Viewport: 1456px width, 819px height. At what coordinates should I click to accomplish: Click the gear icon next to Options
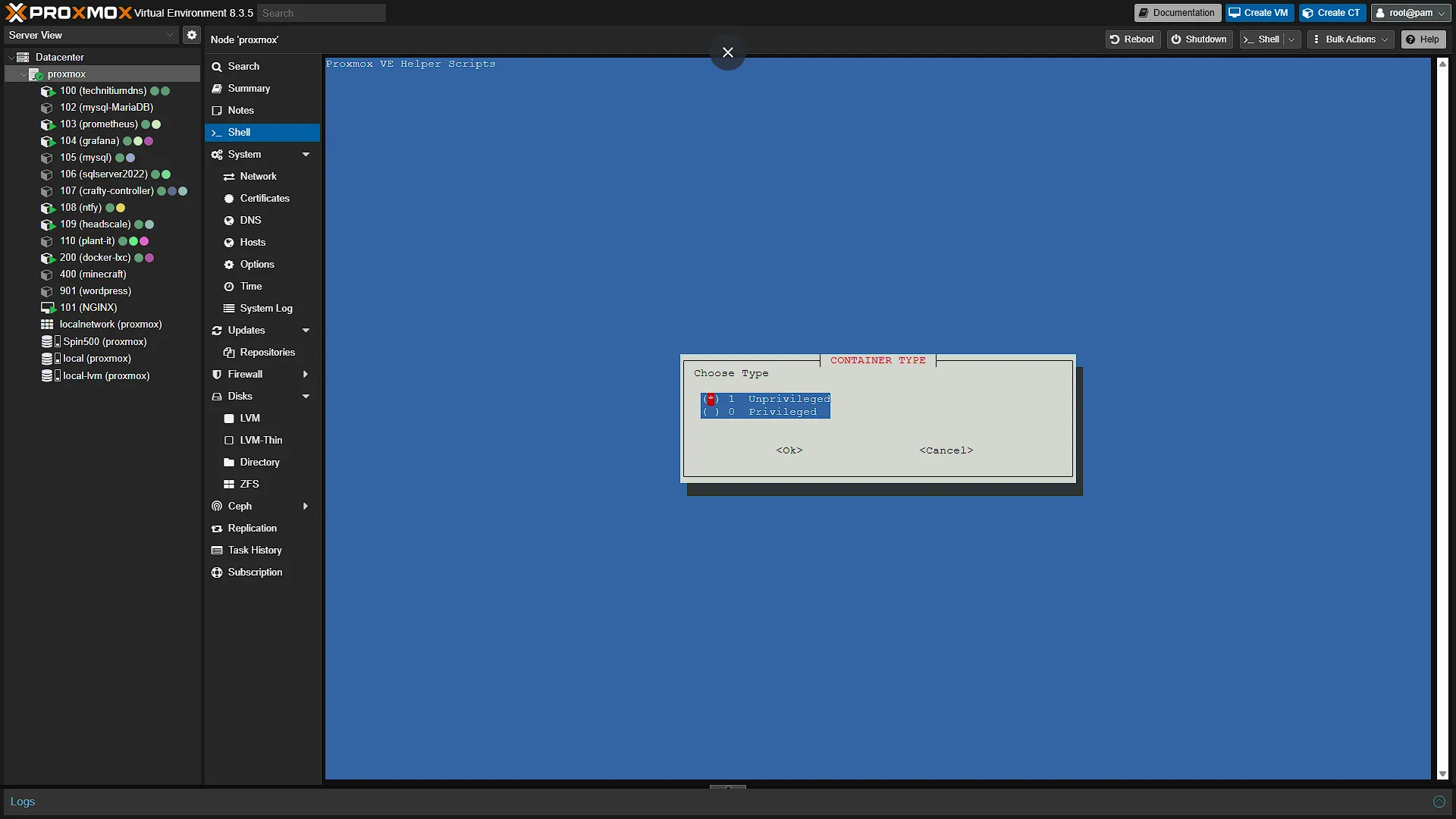coord(229,265)
